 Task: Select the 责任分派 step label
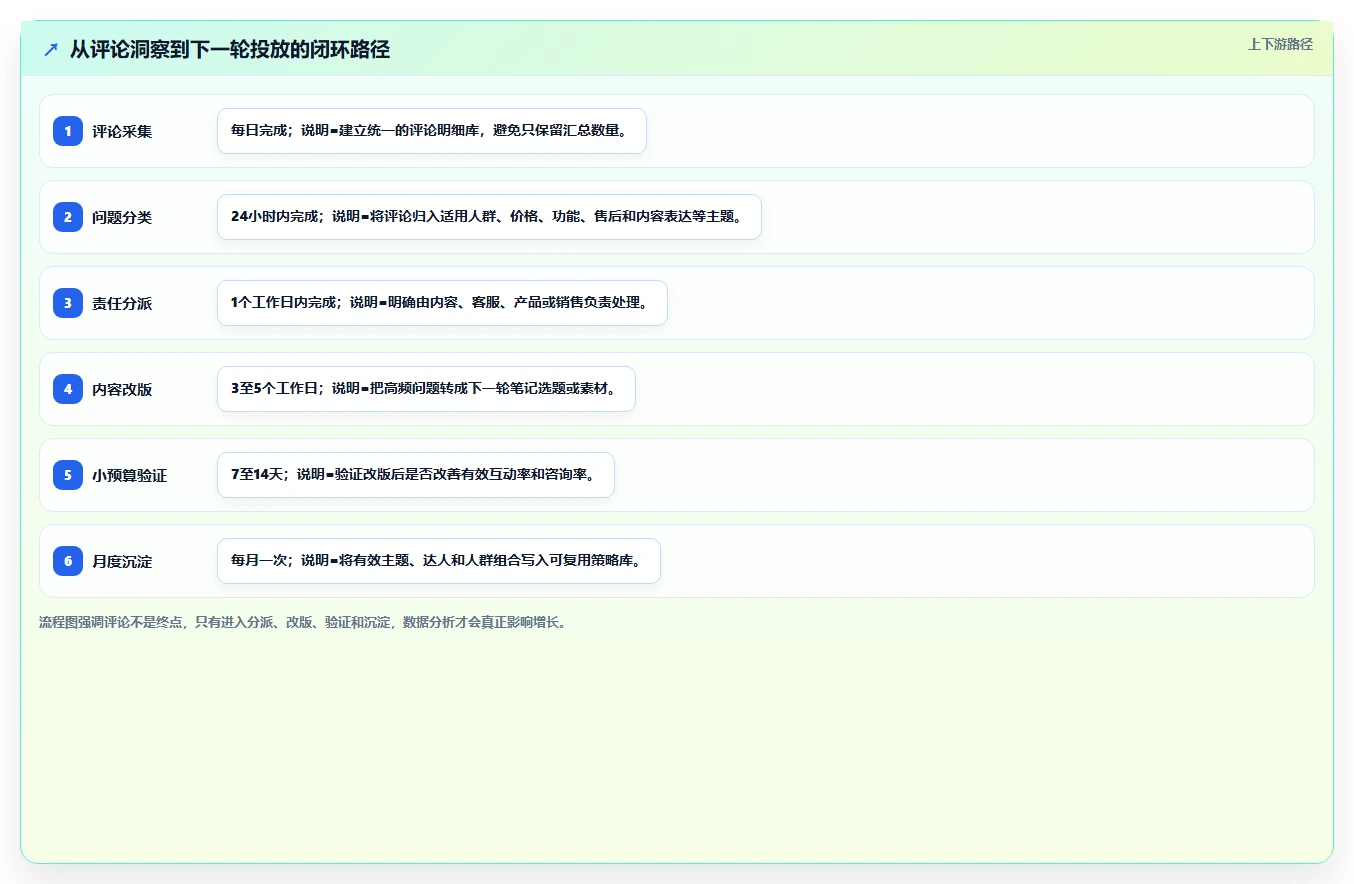click(x=122, y=304)
